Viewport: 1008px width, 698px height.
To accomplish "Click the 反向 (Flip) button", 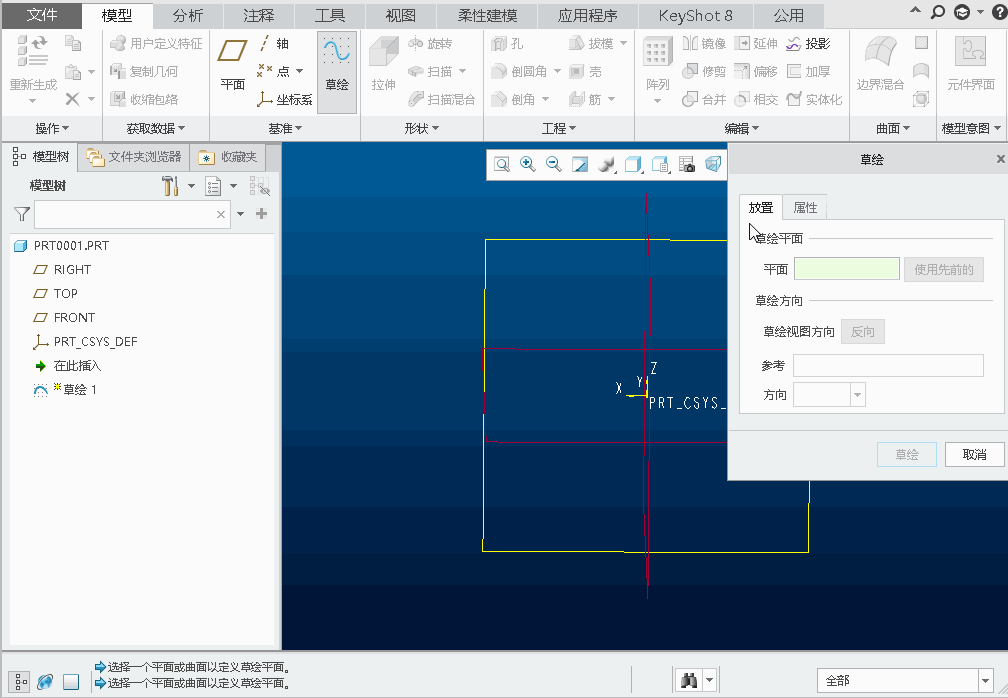I will point(863,332).
